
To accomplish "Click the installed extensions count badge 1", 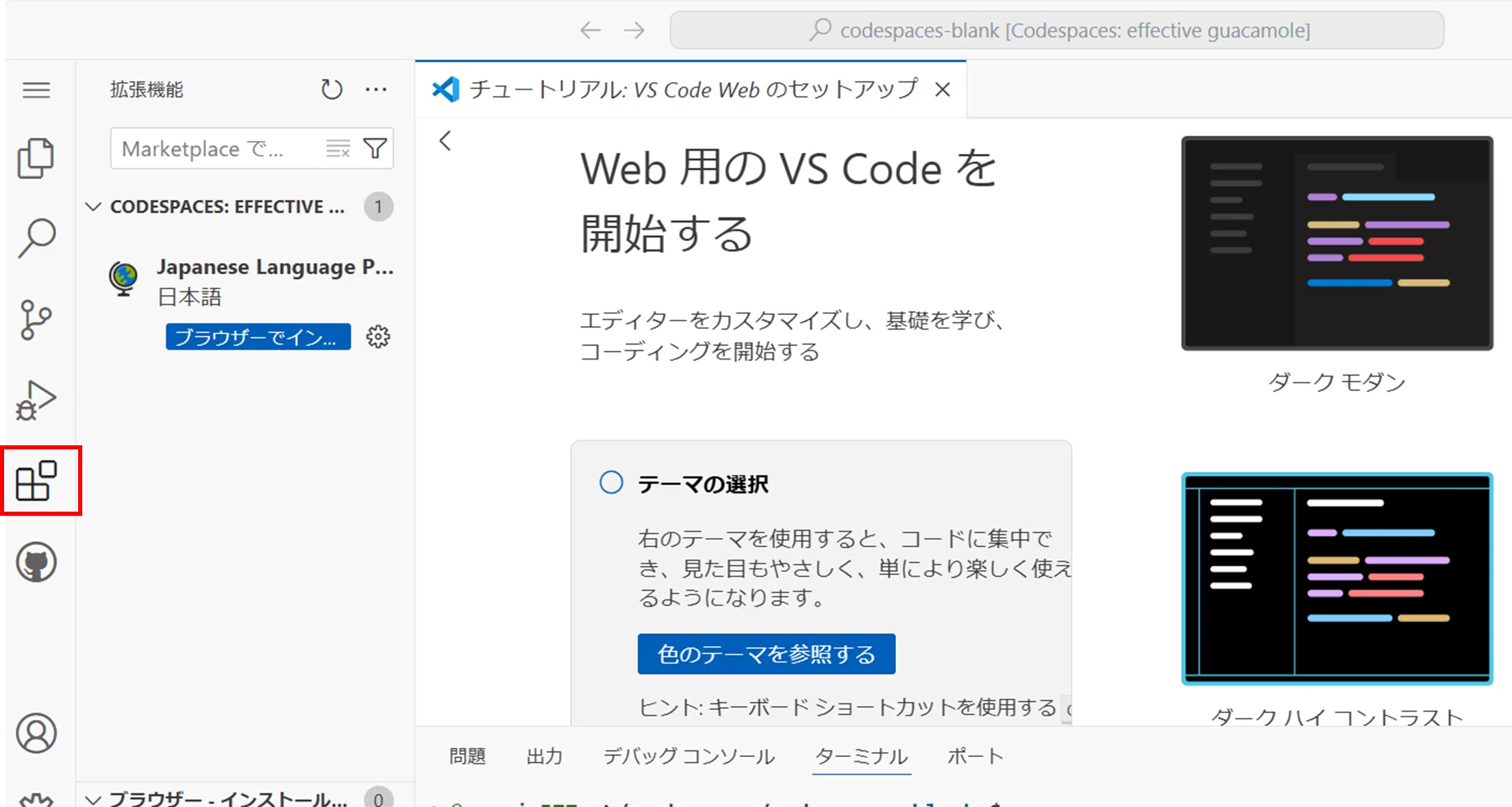I will pyautogui.click(x=378, y=206).
